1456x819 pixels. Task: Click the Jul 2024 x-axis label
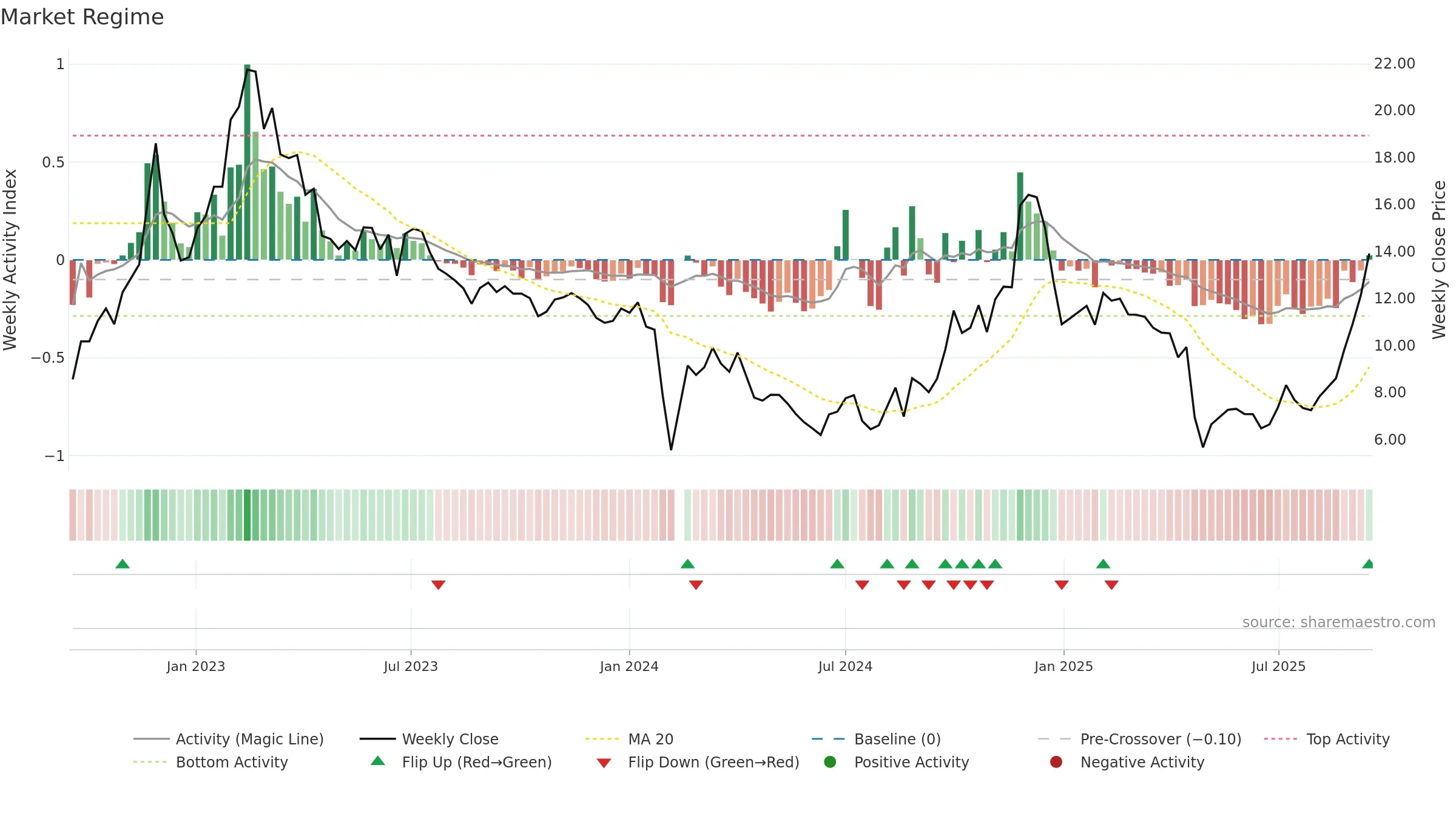coord(845,666)
